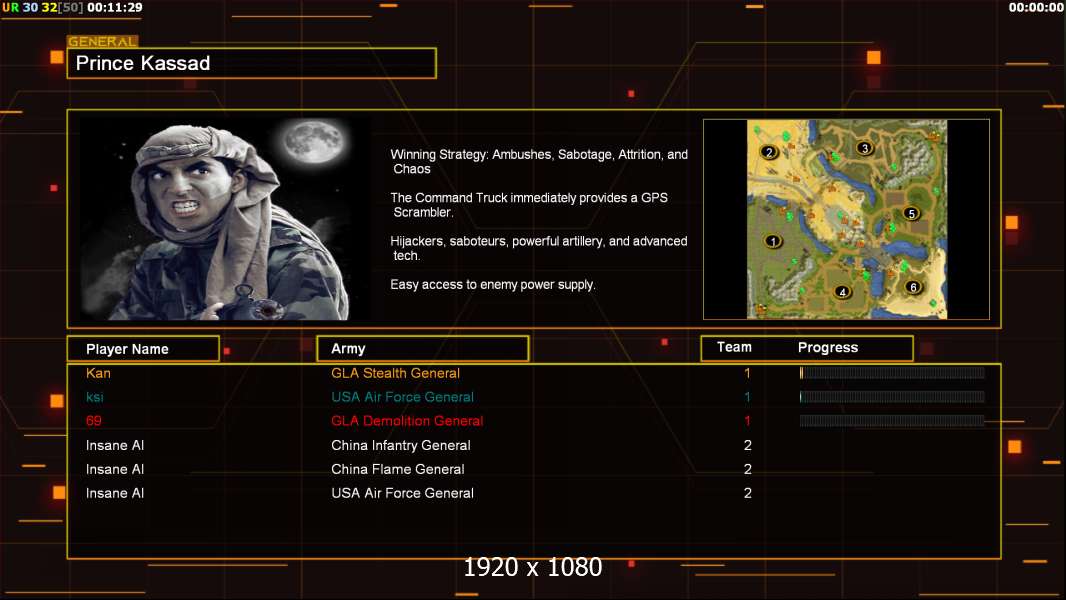
Task: Click the Prince Kassad general portrait
Action: [225, 219]
